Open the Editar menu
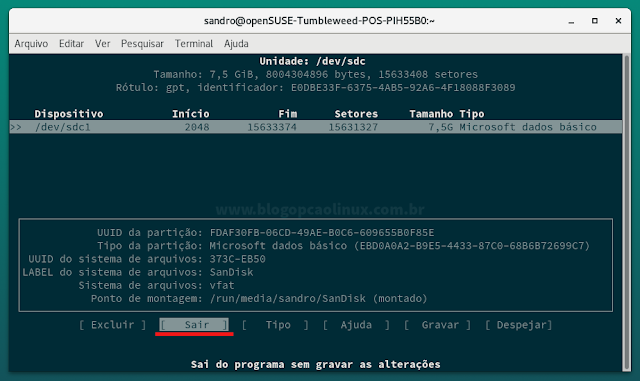The height and width of the screenshot is (381, 640). [71, 44]
